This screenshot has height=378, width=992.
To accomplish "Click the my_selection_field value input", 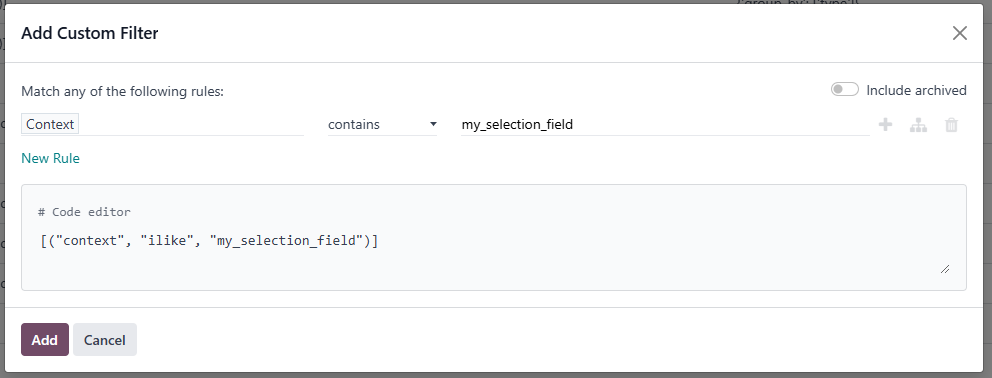I will pos(665,125).
